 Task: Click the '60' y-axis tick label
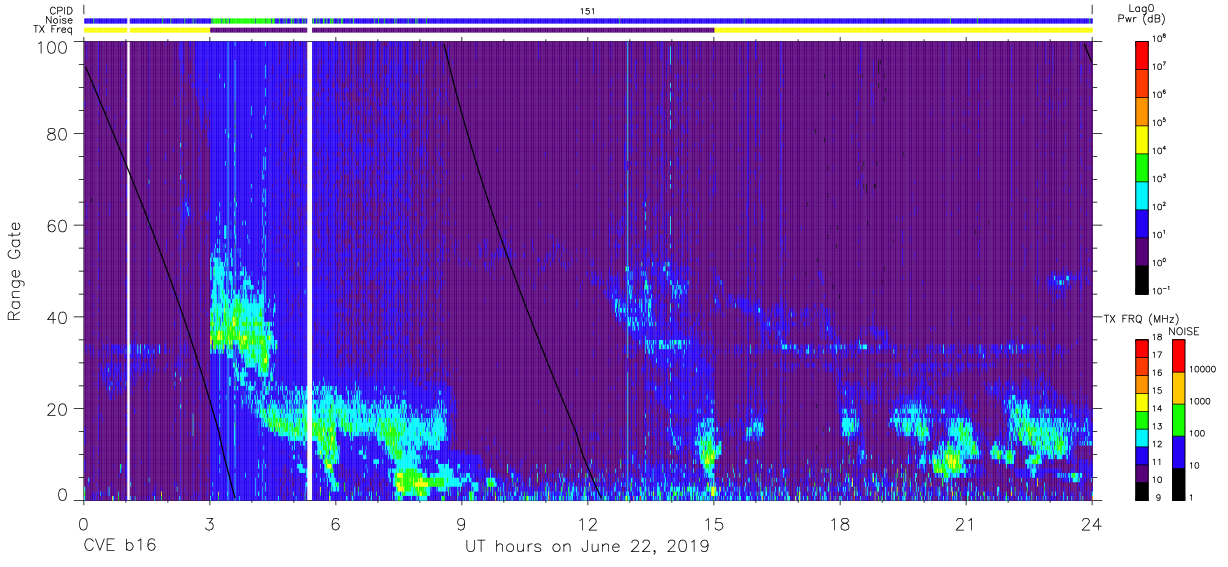(57, 225)
